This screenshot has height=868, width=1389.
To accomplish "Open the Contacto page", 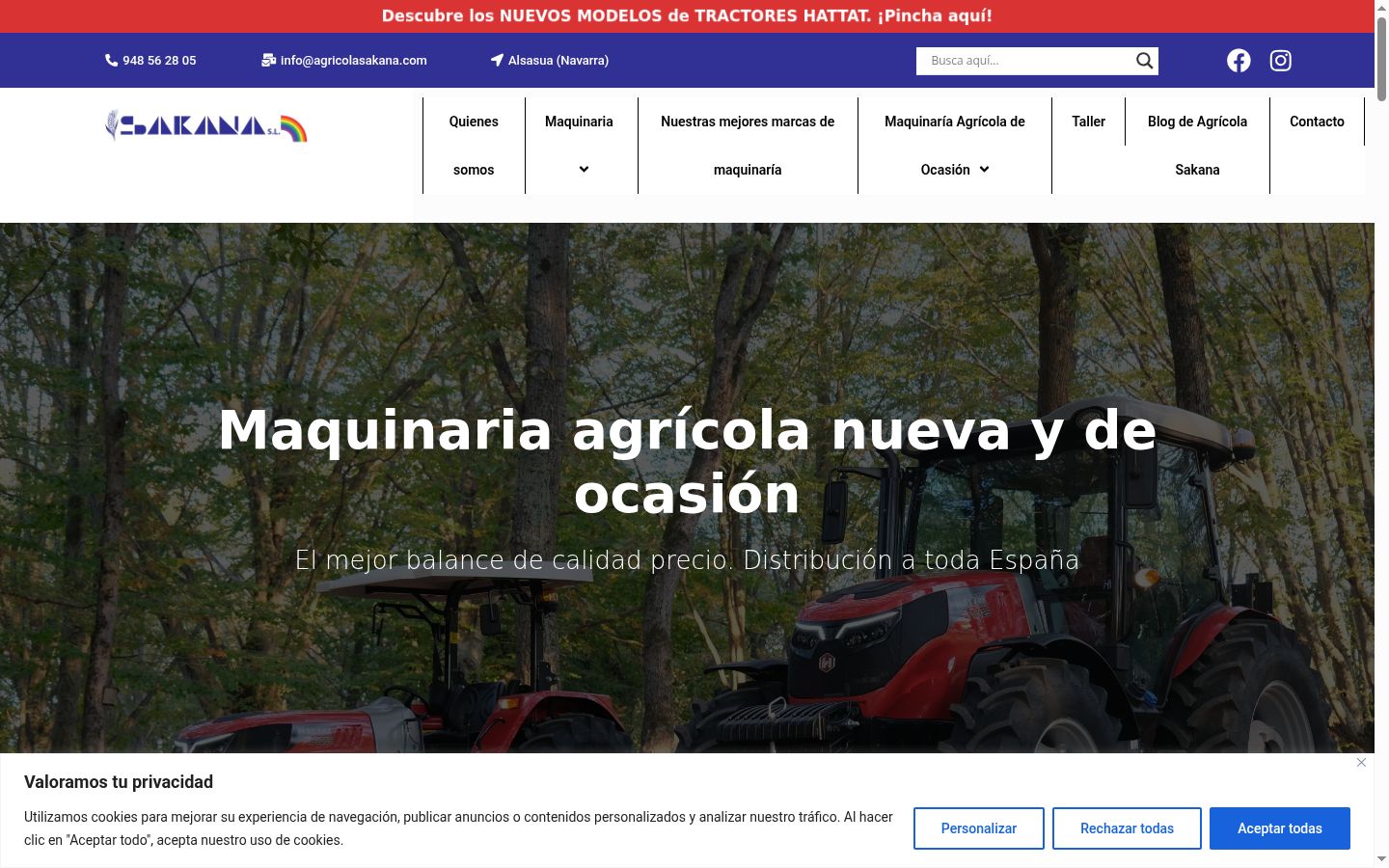I will coord(1317,122).
